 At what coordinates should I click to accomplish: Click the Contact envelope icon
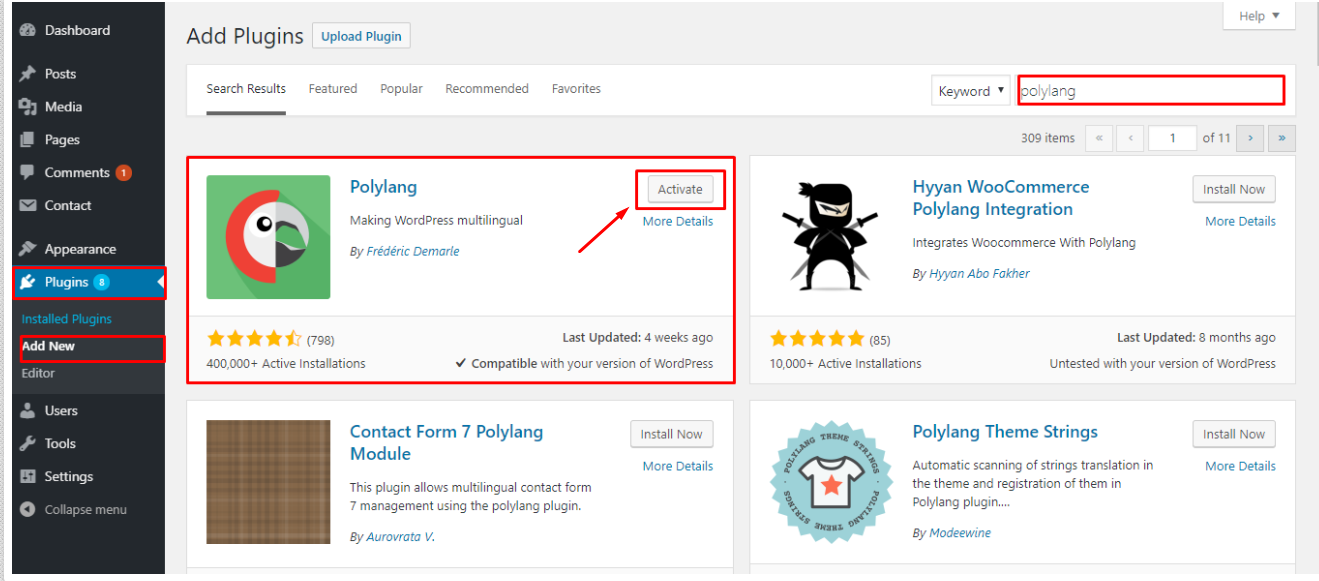click(x=28, y=206)
